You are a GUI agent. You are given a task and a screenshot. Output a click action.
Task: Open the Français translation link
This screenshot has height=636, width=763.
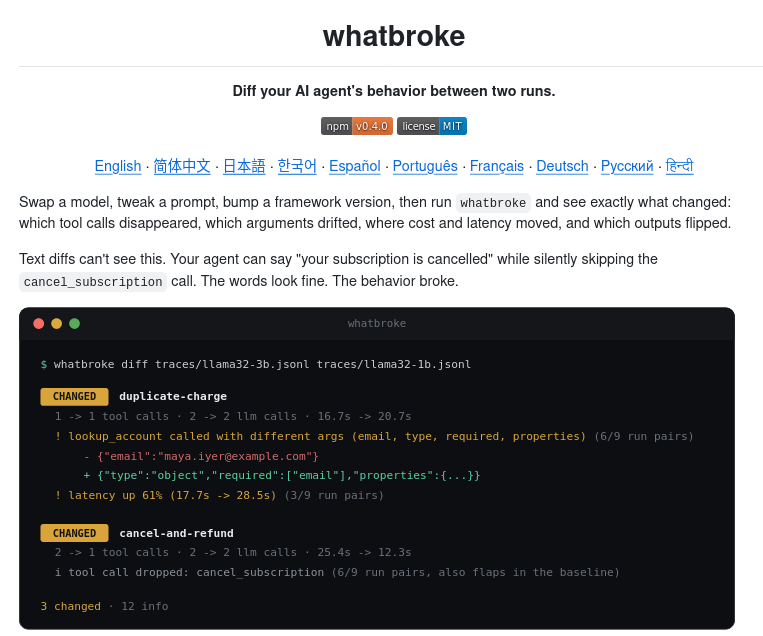[x=497, y=166]
